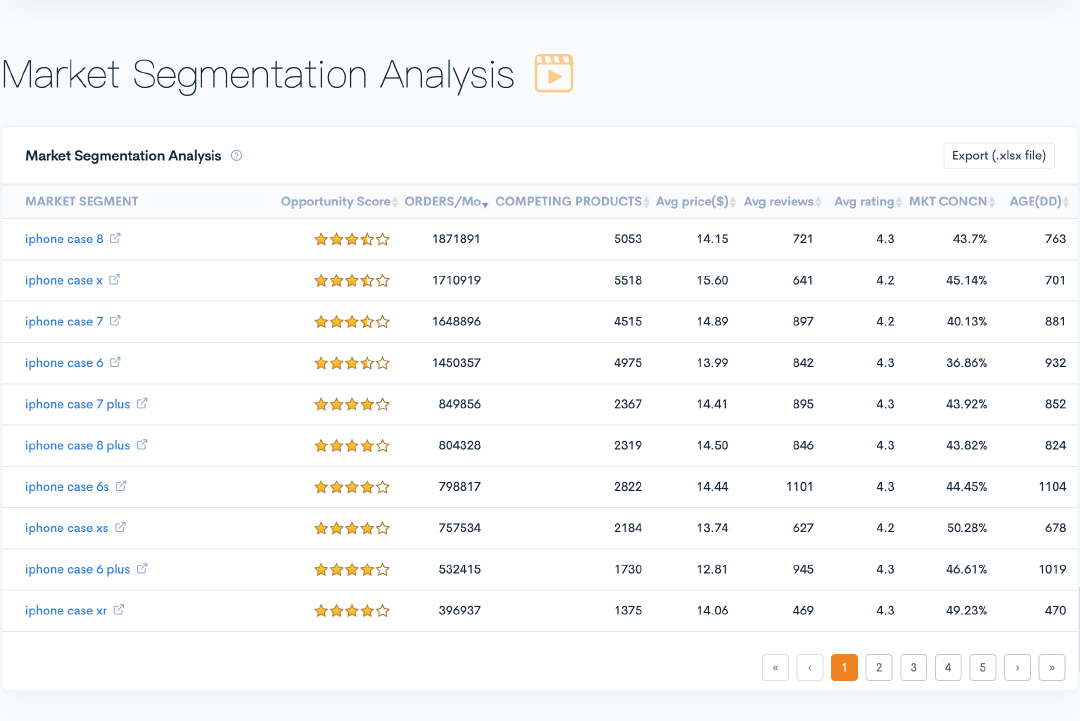Click orders value 396937

[x=459, y=611]
